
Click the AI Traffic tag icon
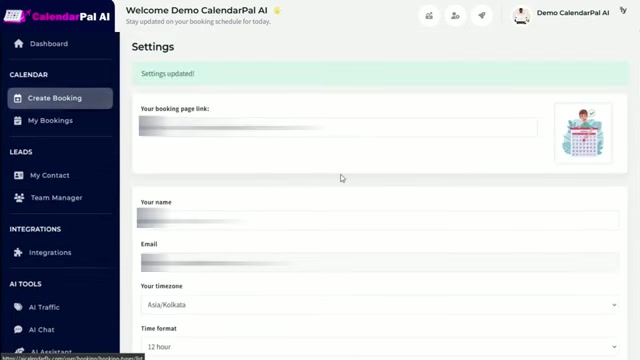(18, 307)
